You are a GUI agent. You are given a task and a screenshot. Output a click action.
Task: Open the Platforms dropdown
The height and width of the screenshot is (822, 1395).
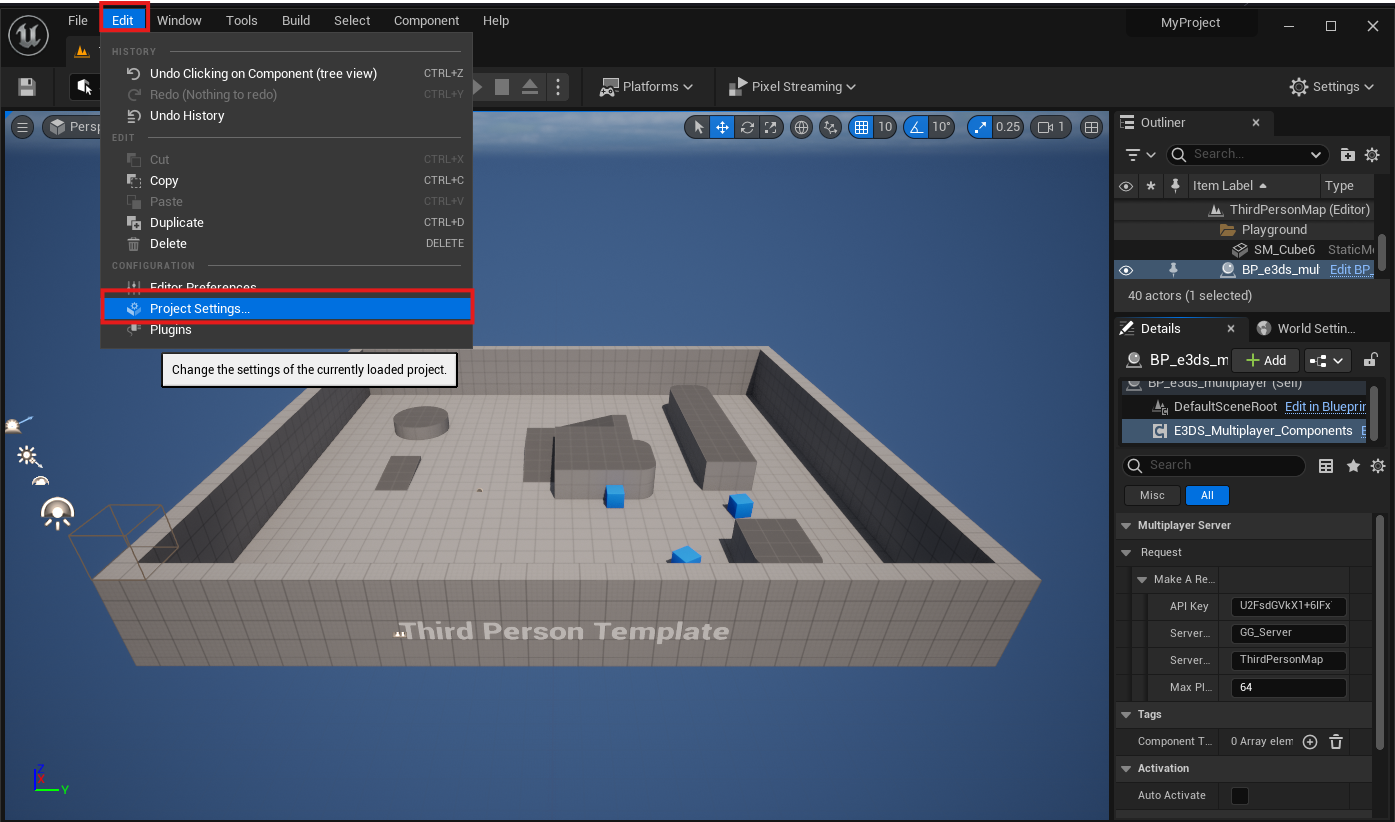[646, 87]
